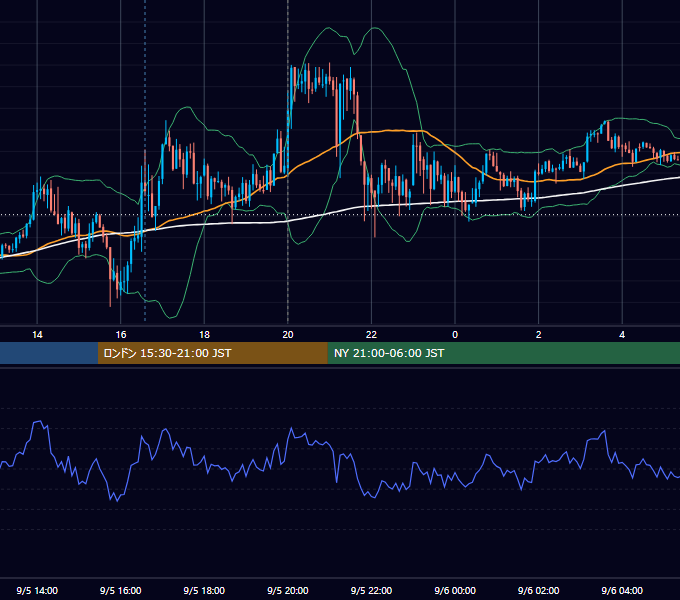Viewport: 680px width, 600px height.
Task: Click the blue session bar before ロンドン
Action: tap(49, 353)
